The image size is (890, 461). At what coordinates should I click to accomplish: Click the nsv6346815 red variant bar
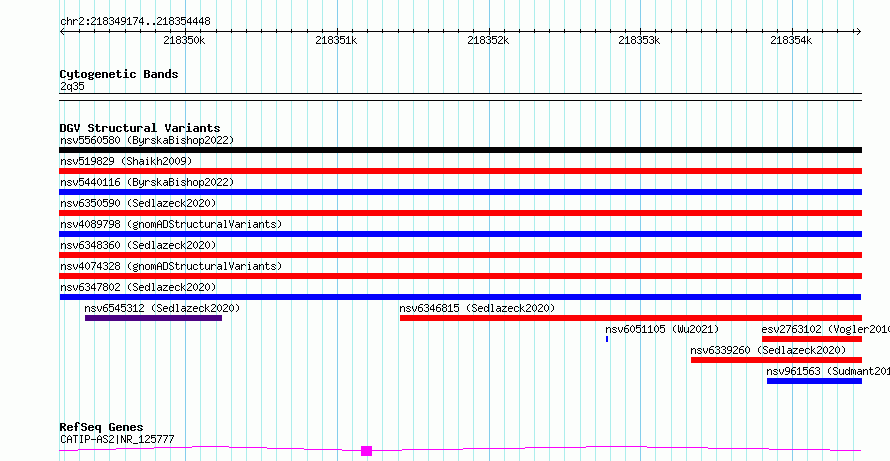pyautogui.click(x=631, y=318)
